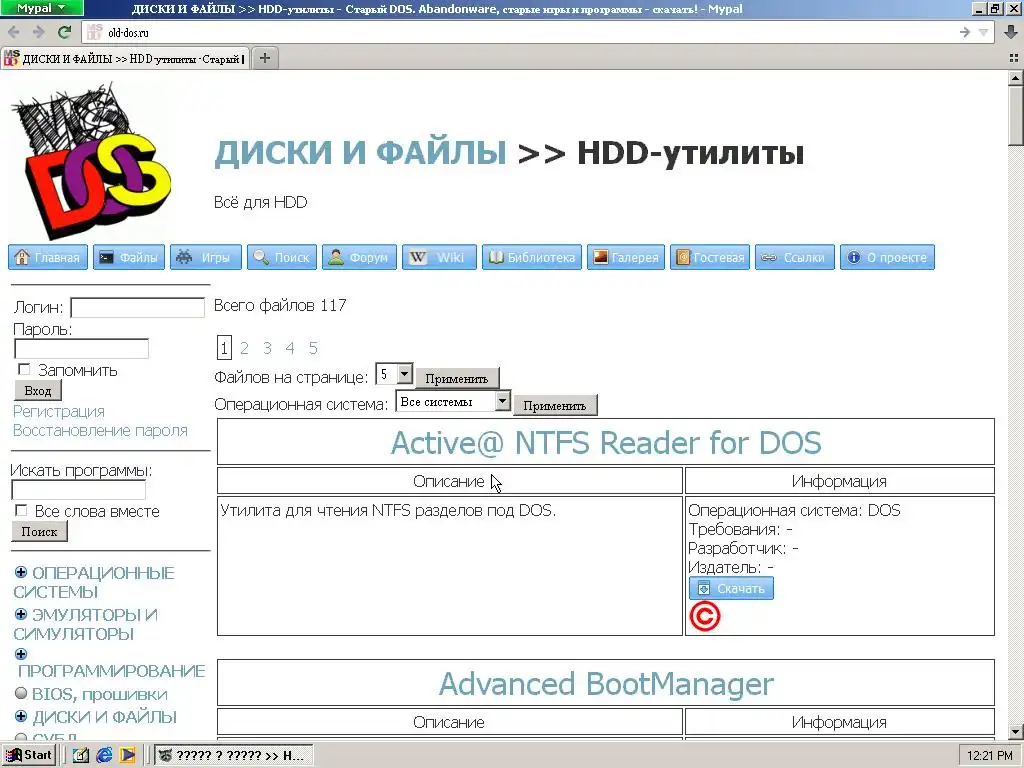This screenshot has height=768, width=1024.
Task: Open the Ссылки nav button
Action: coord(795,257)
